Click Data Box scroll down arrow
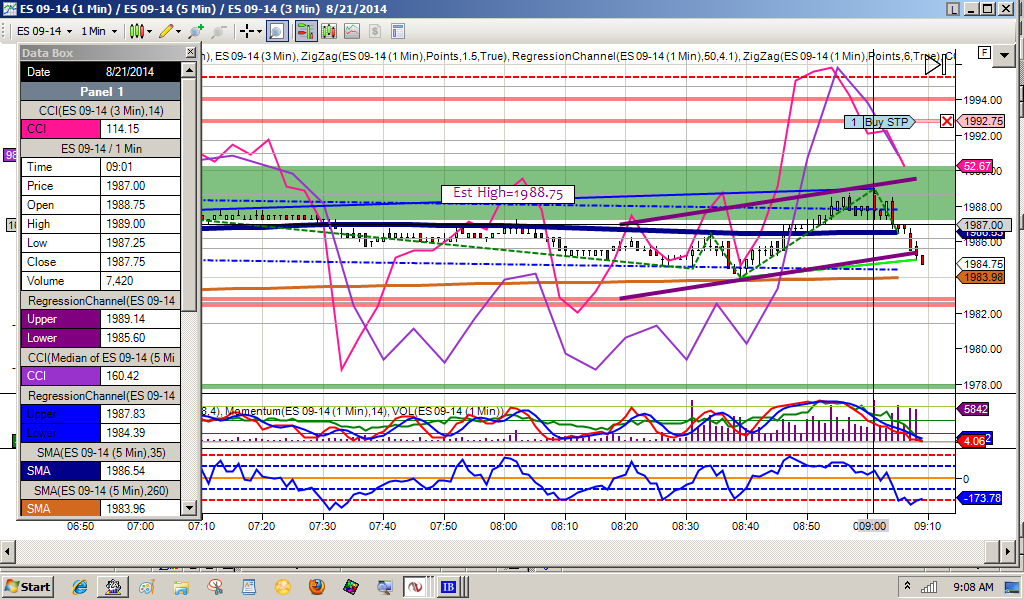The image size is (1024, 600). (x=189, y=507)
